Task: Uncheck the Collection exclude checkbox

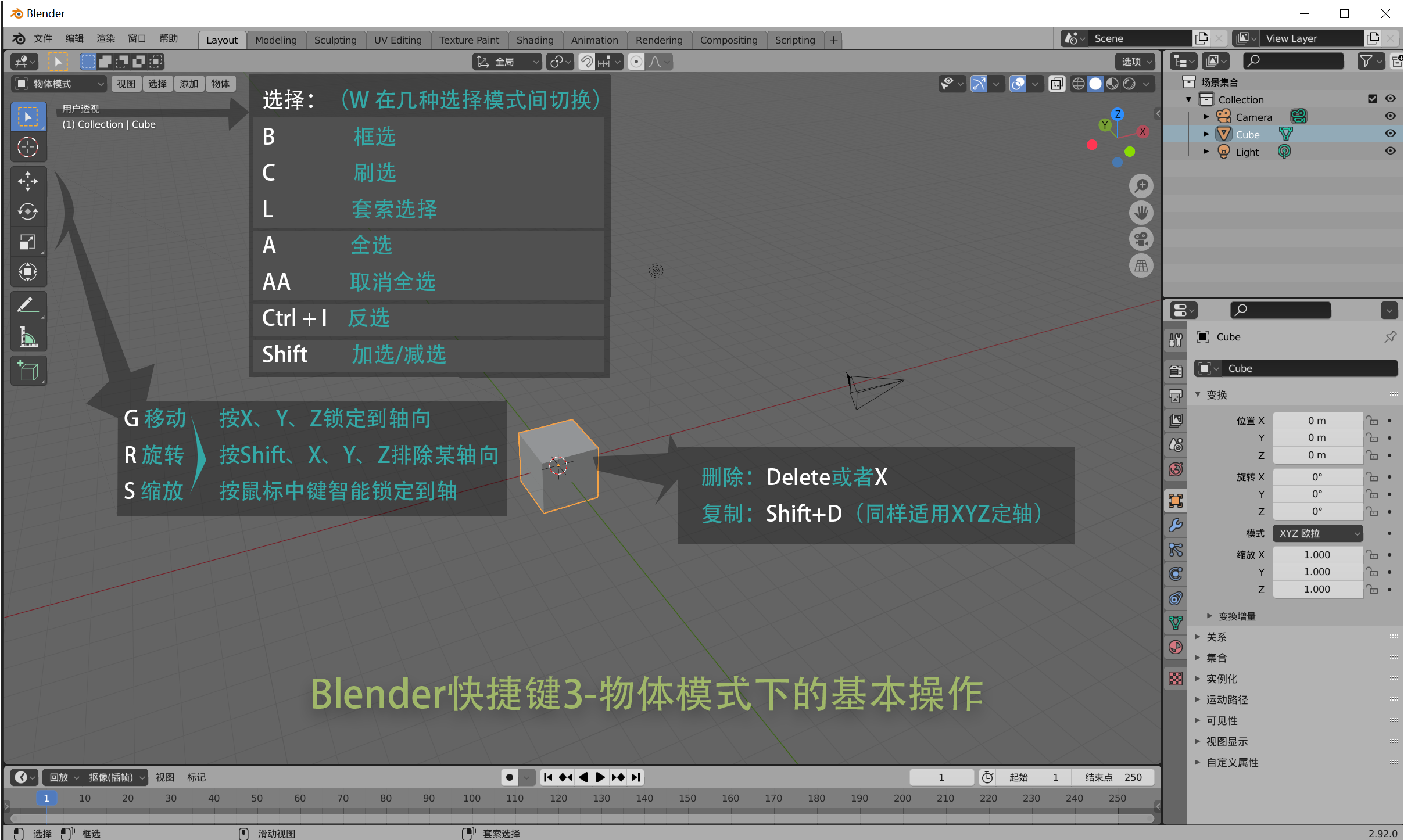Action: pos(1373,99)
